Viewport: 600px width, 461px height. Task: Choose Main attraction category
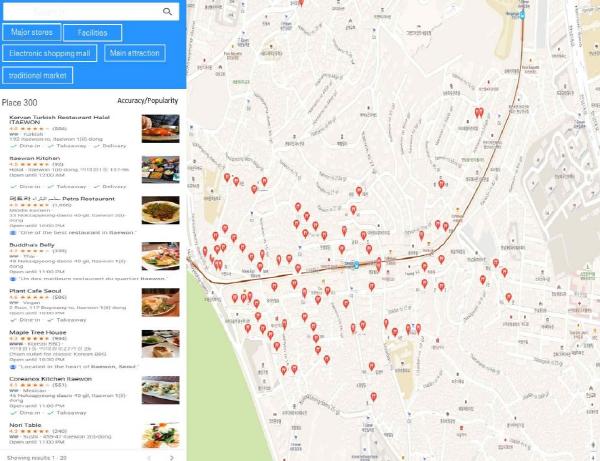click(x=135, y=53)
